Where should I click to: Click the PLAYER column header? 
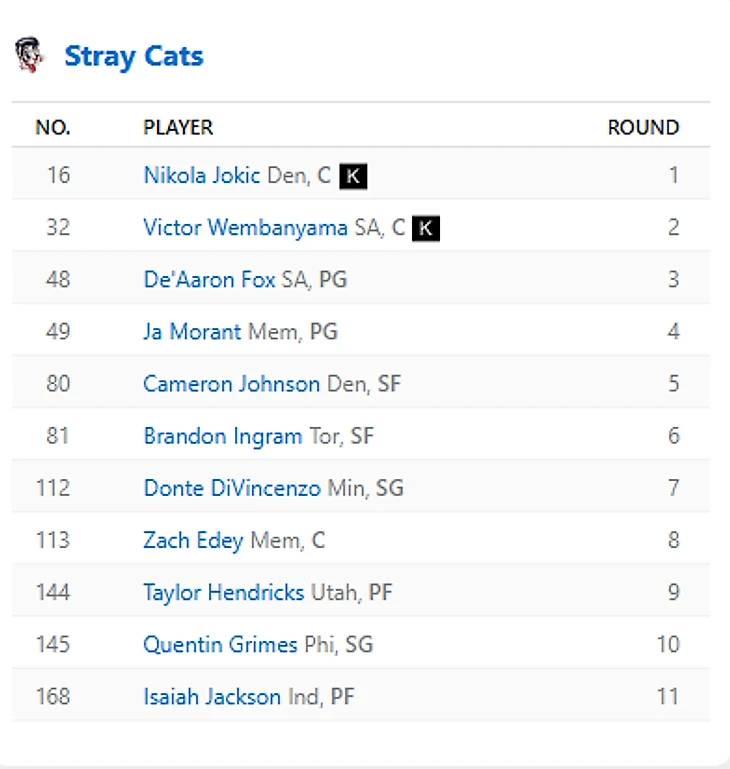pyautogui.click(x=178, y=128)
